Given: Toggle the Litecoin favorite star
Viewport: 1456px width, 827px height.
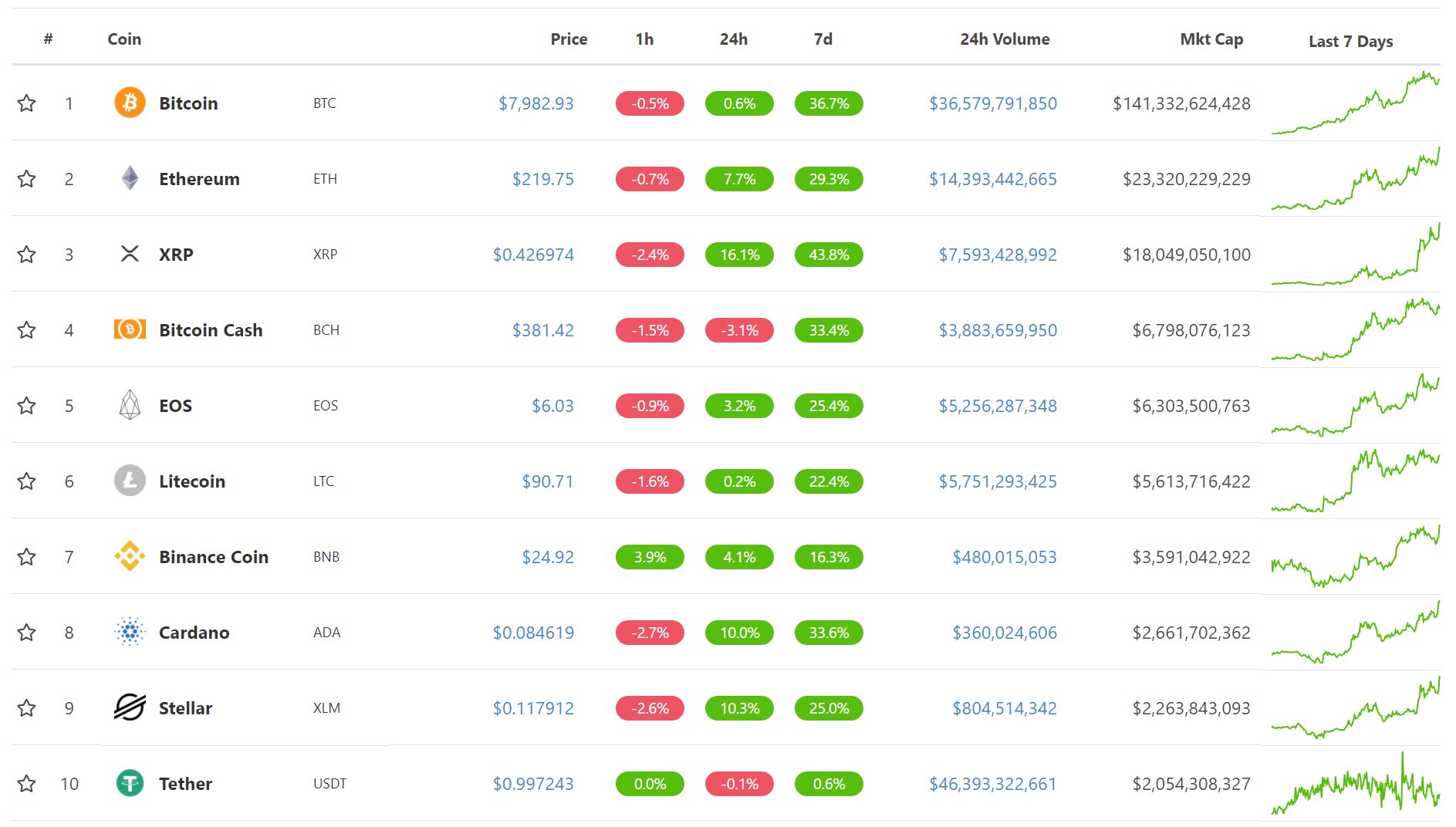Looking at the screenshot, I should [27, 481].
